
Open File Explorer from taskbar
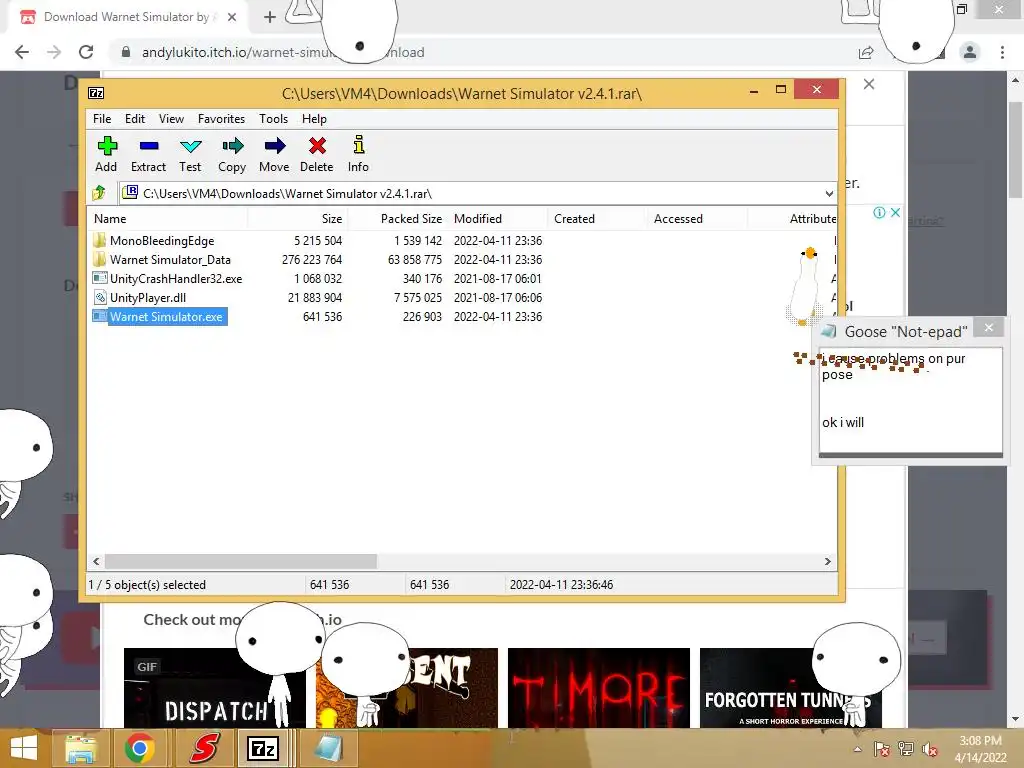click(x=81, y=748)
